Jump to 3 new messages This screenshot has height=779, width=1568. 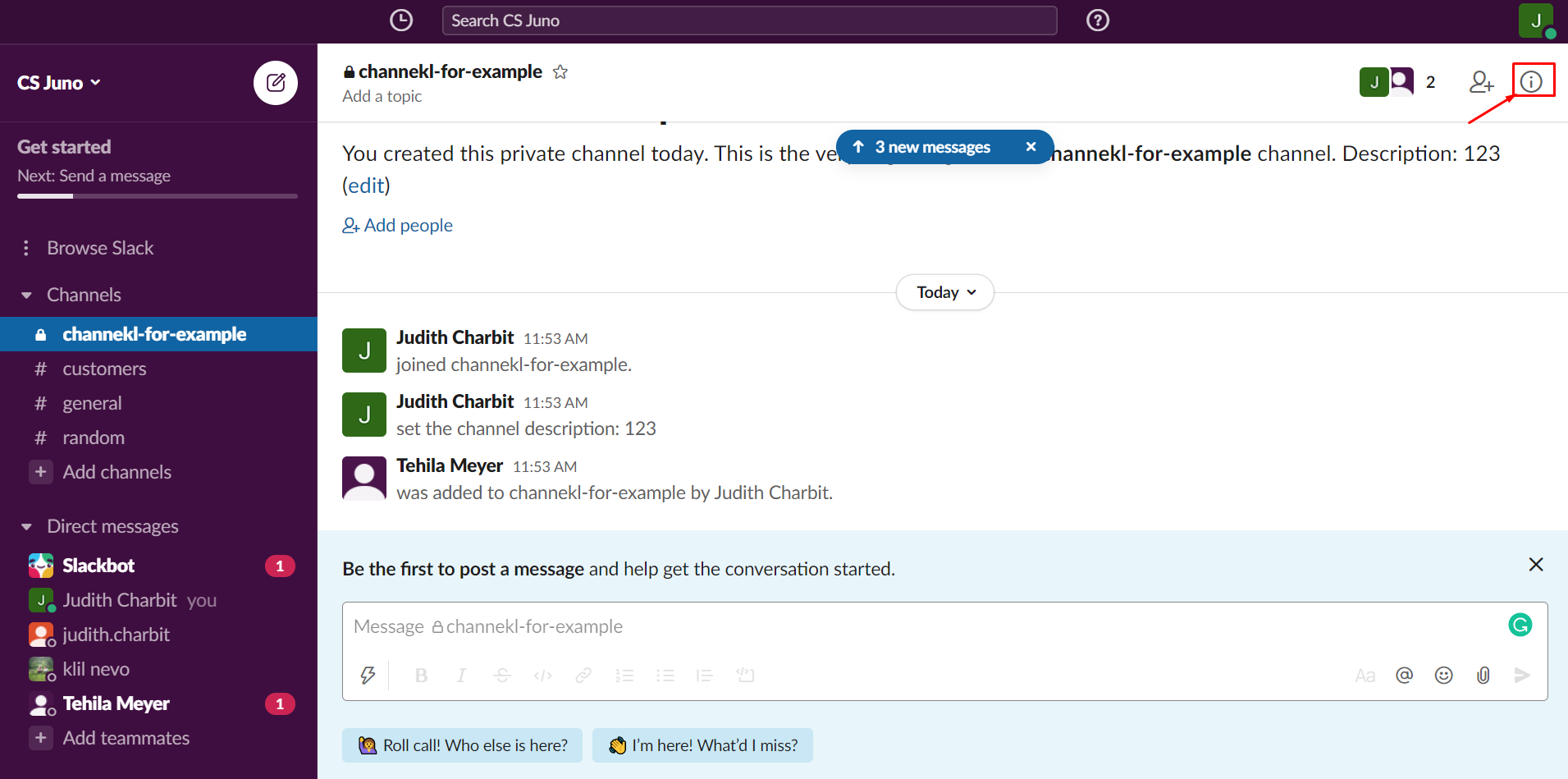pyautogui.click(x=932, y=147)
